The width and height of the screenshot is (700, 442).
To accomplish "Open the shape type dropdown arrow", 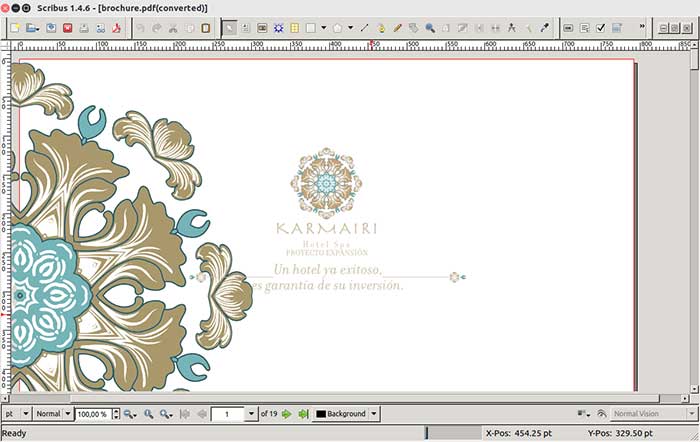I will pyautogui.click(x=324, y=28).
